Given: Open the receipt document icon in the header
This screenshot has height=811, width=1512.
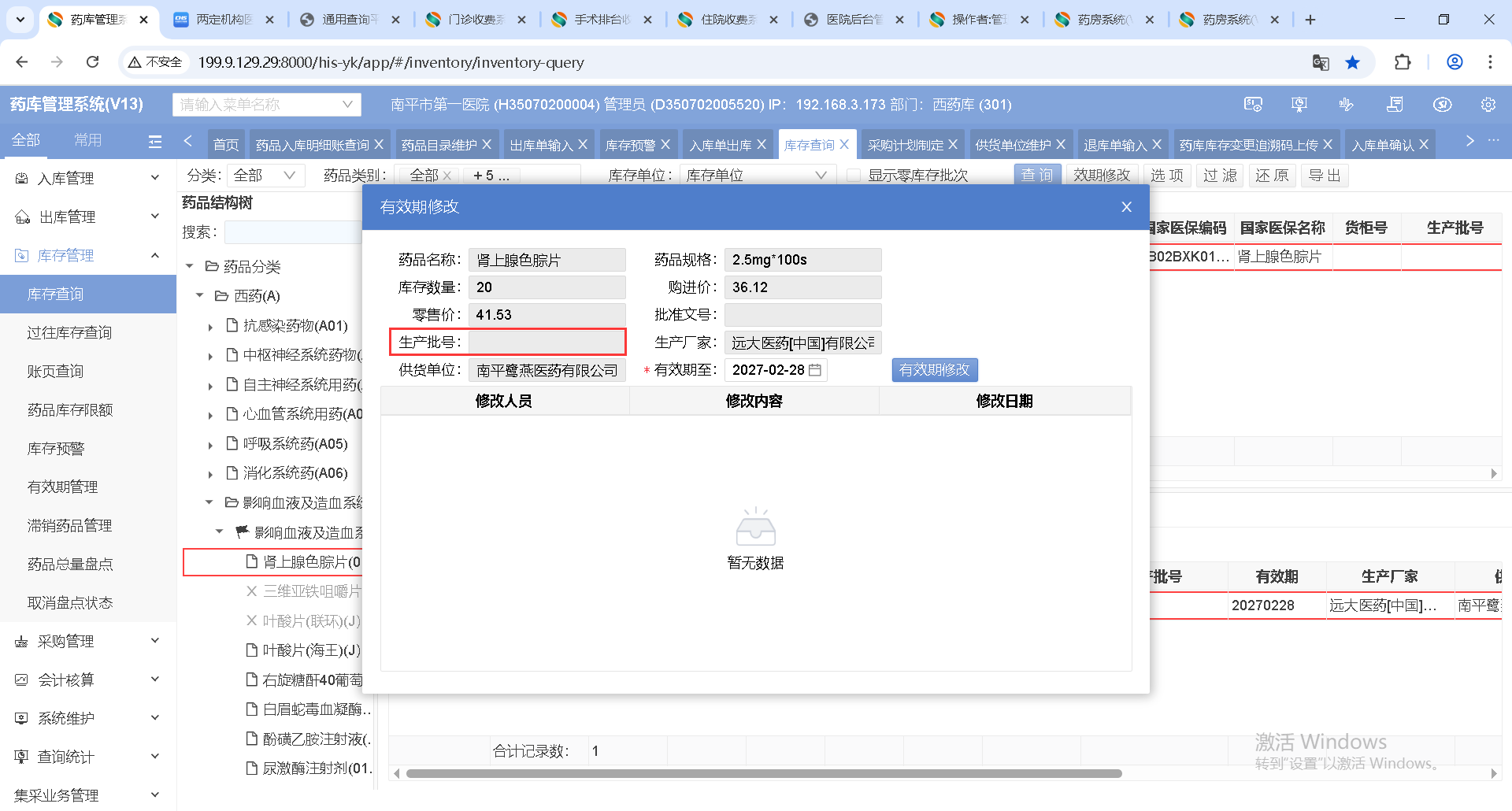Looking at the screenshot, I should point(1395,105).
